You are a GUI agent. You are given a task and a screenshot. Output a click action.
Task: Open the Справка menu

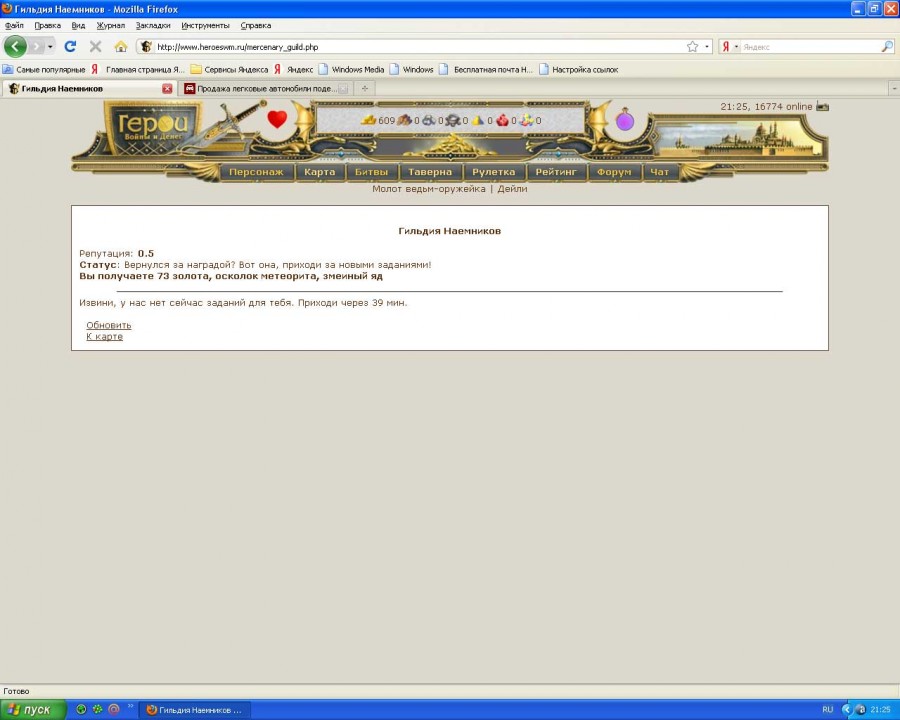tap(256, 25)
